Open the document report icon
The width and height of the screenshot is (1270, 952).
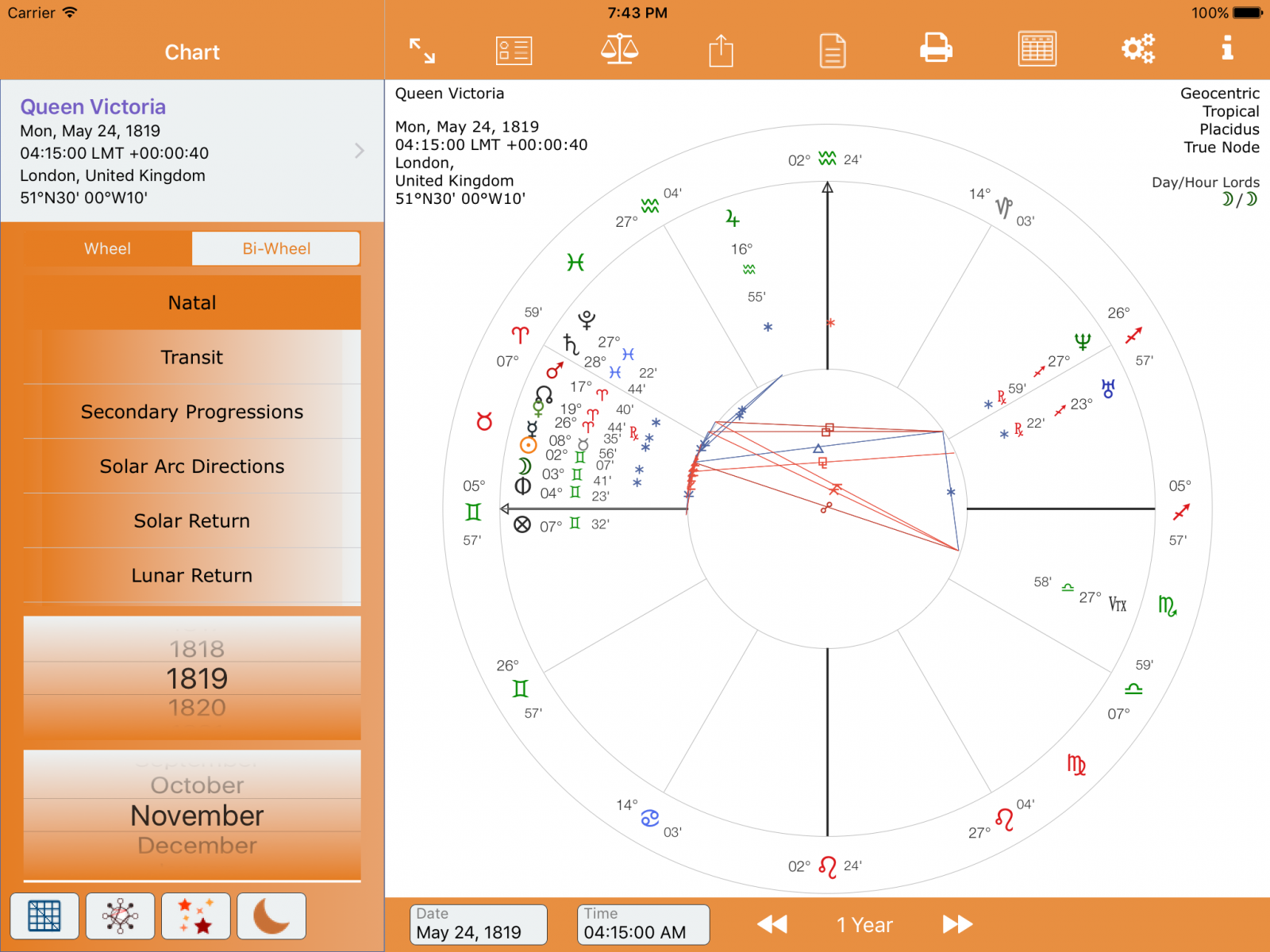pyautogui.click(x=832, y=52)
